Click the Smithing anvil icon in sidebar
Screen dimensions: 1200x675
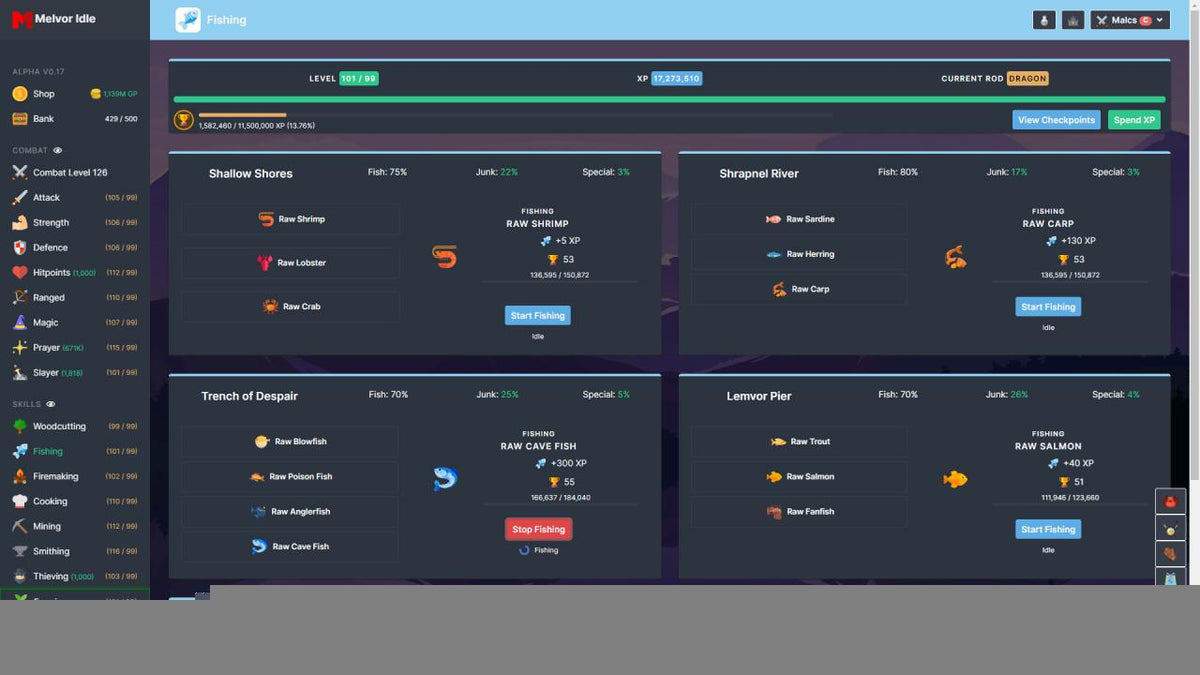click(x=20, y=551)
